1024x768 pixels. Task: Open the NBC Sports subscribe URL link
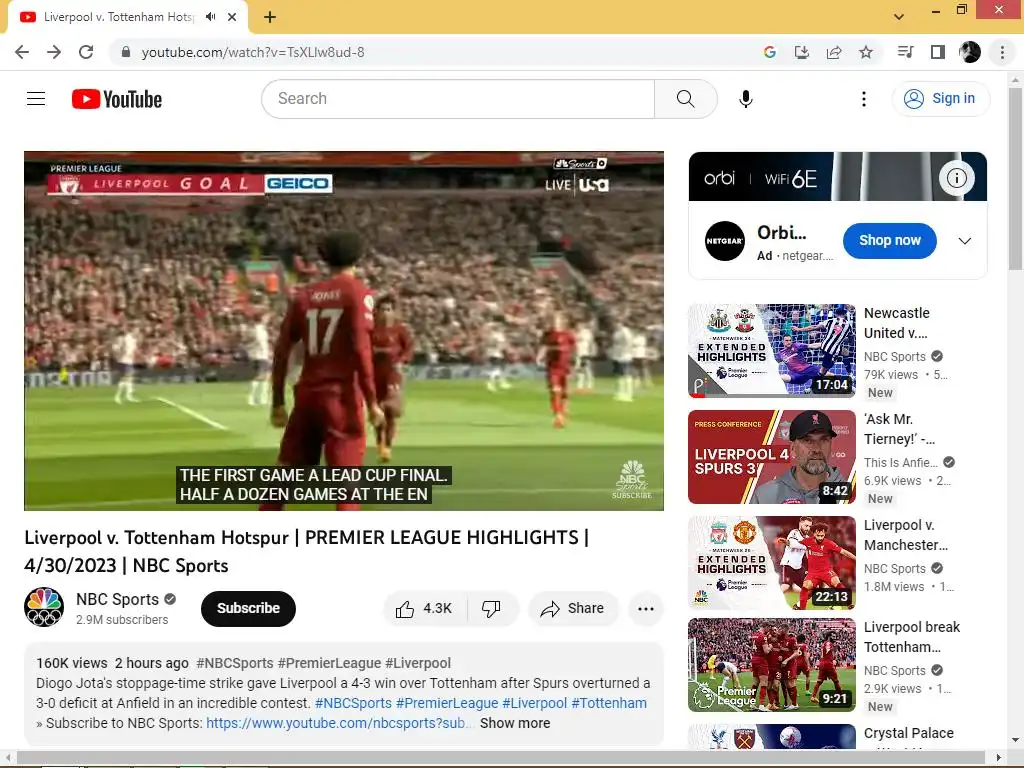(x=339, y=723)
